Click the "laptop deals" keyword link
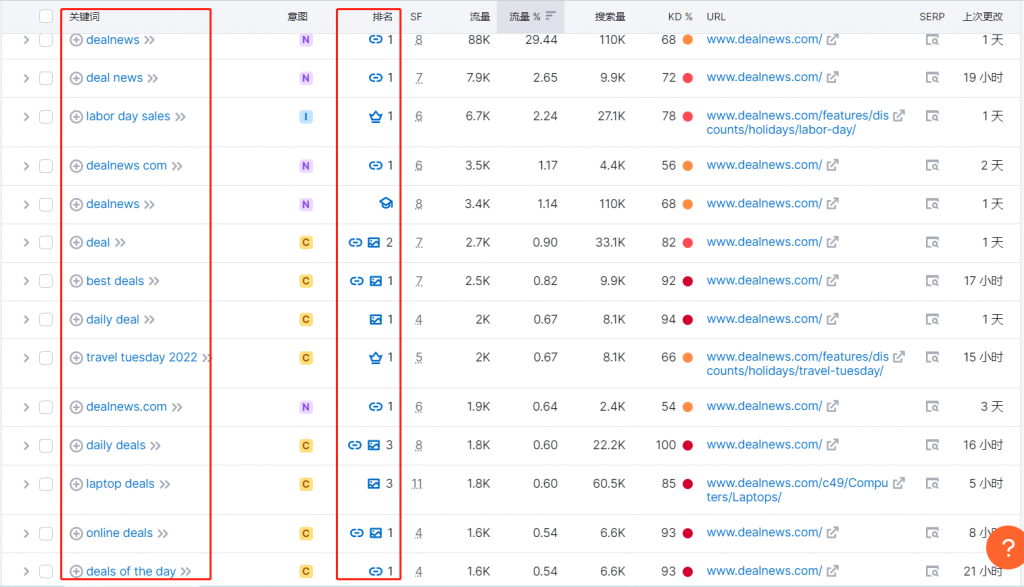1024x587 pixels. (120, 484)
